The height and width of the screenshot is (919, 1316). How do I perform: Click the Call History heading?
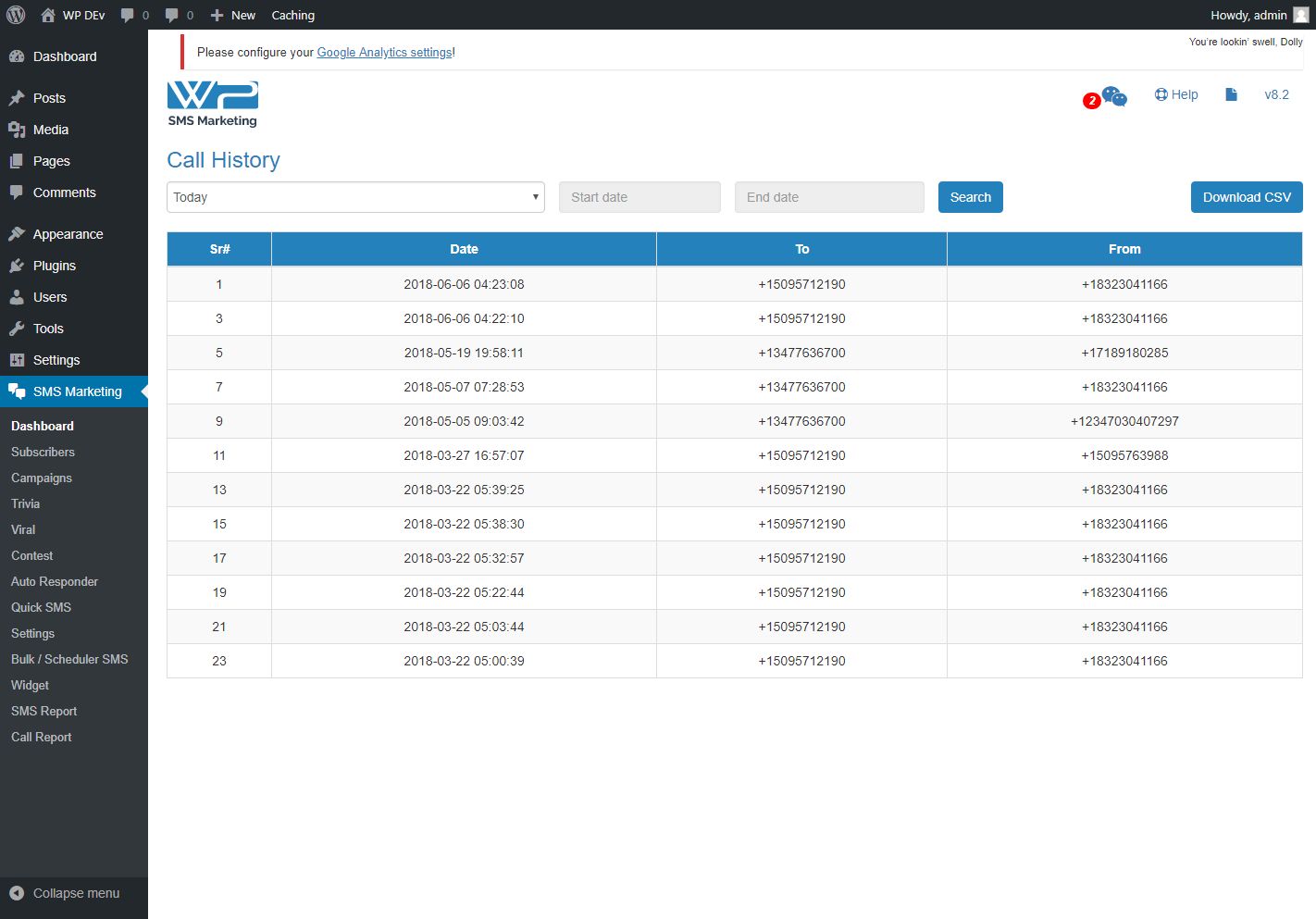tap(223, 160)
